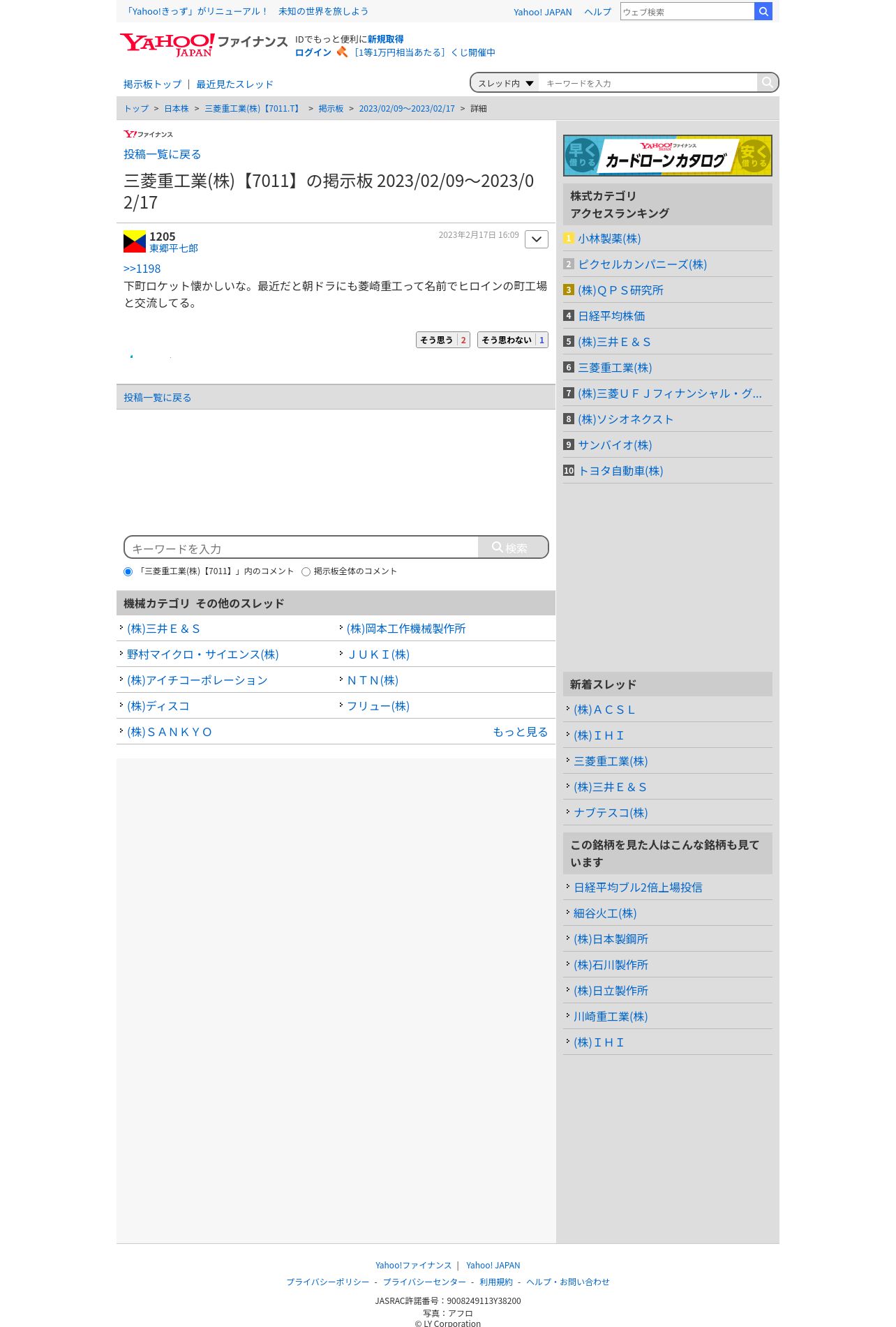
Task: Expand the post 1205 options chevron
Action: [537, 239]
